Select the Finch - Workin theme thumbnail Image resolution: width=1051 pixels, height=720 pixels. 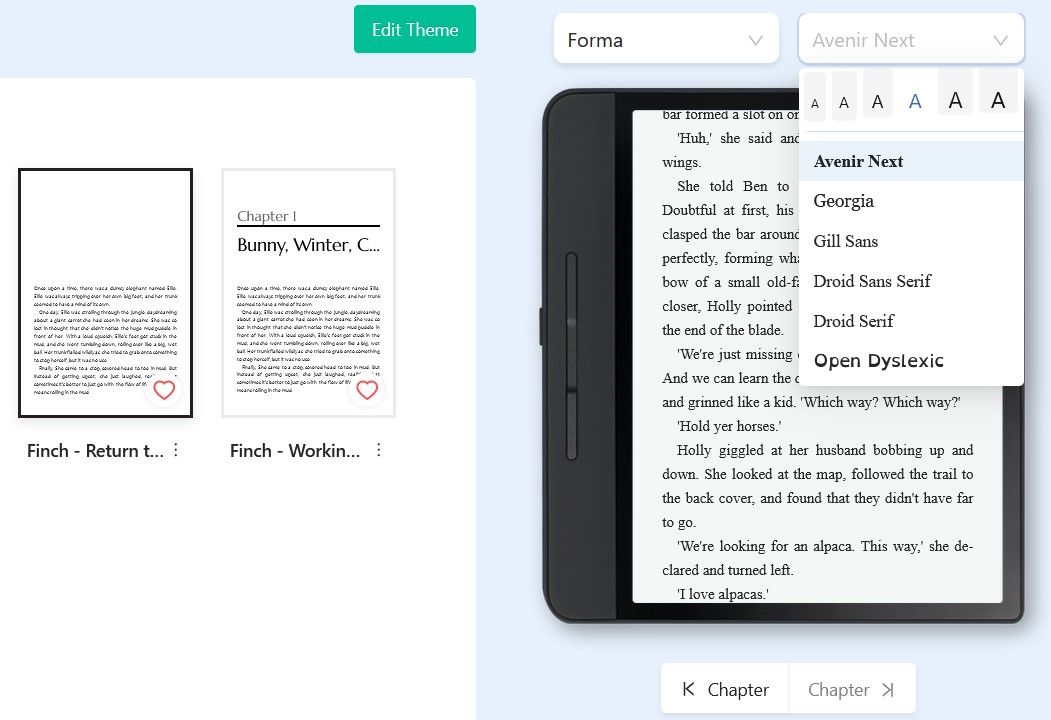tap(308, 293)
